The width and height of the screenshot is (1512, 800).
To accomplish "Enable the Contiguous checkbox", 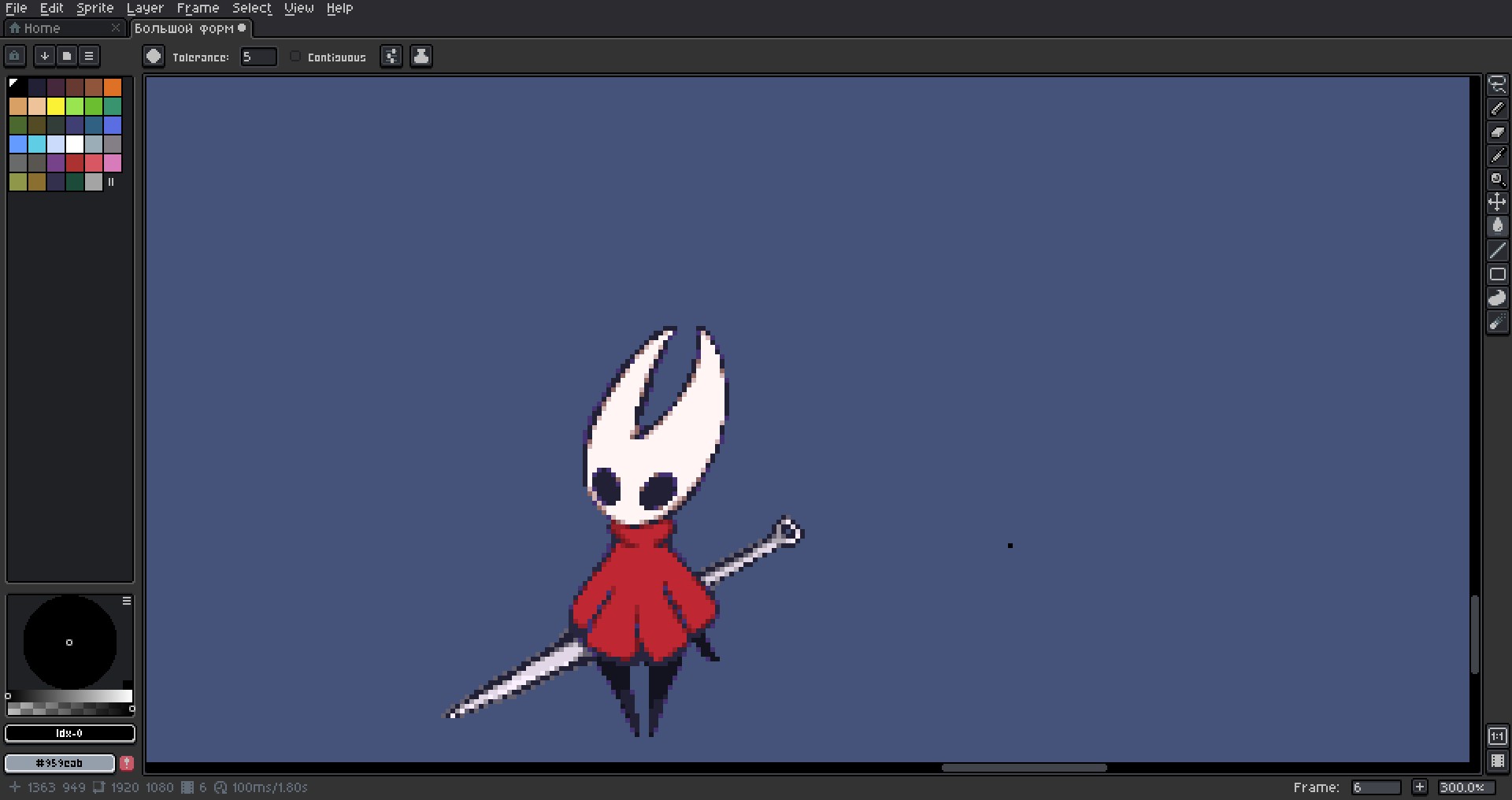I will pos(295,56).
